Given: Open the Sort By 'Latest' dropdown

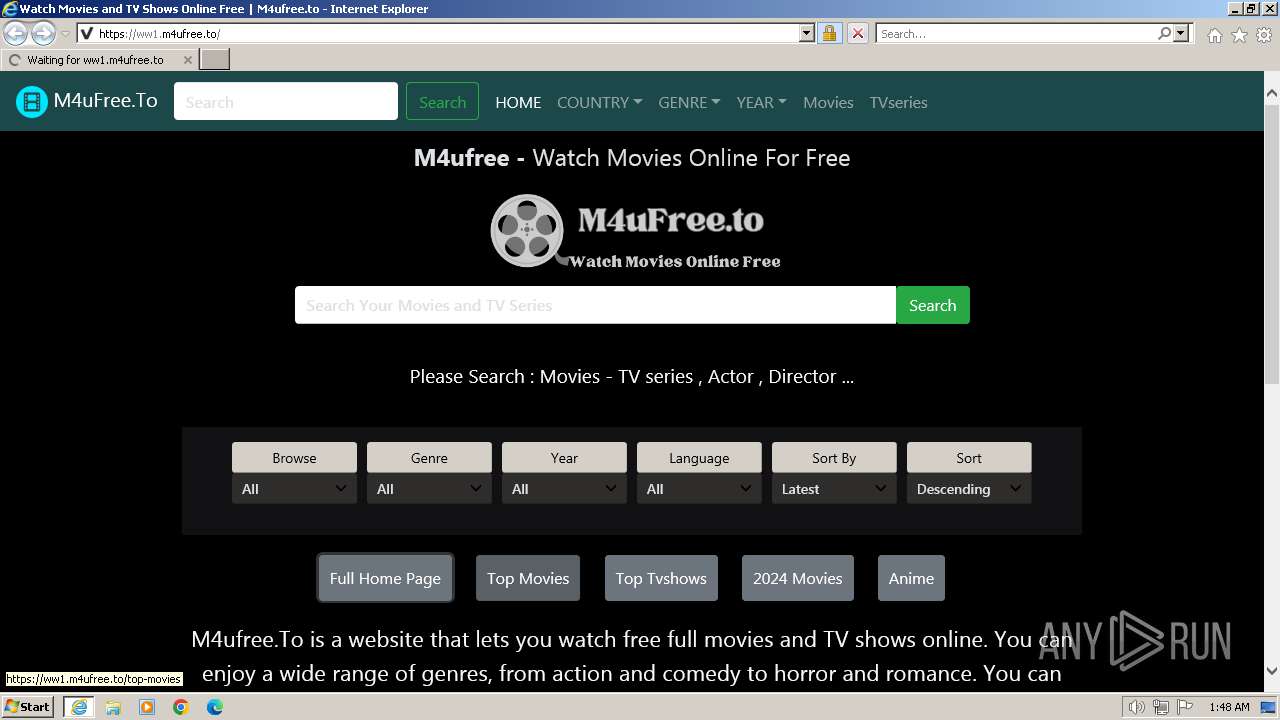Looking at the screenshot, I should (x=834, y=489).
